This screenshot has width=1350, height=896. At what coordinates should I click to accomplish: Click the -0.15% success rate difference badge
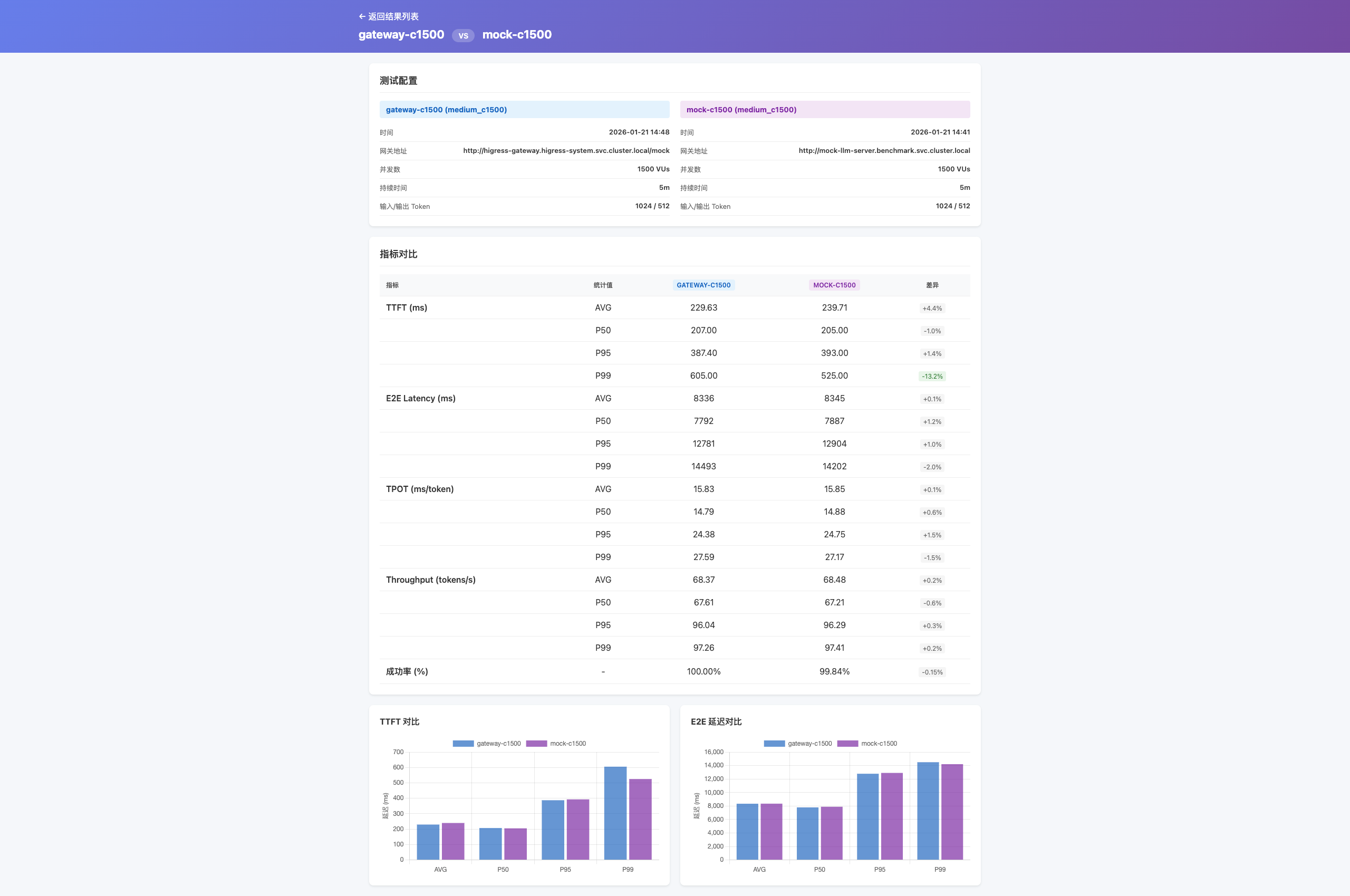coord(932,672)
